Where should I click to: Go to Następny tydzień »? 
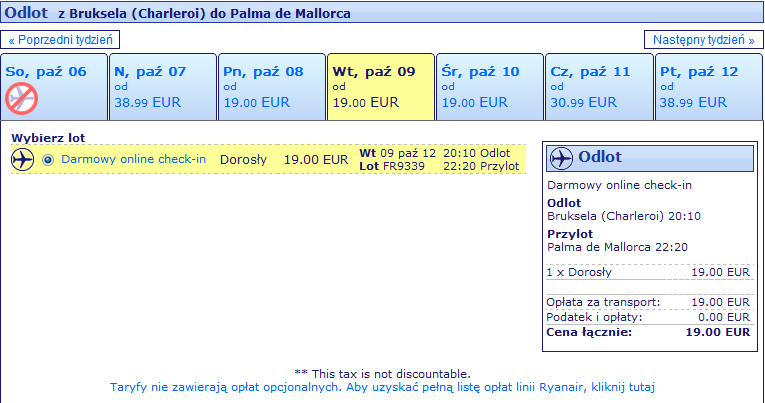tap(704, 40)
